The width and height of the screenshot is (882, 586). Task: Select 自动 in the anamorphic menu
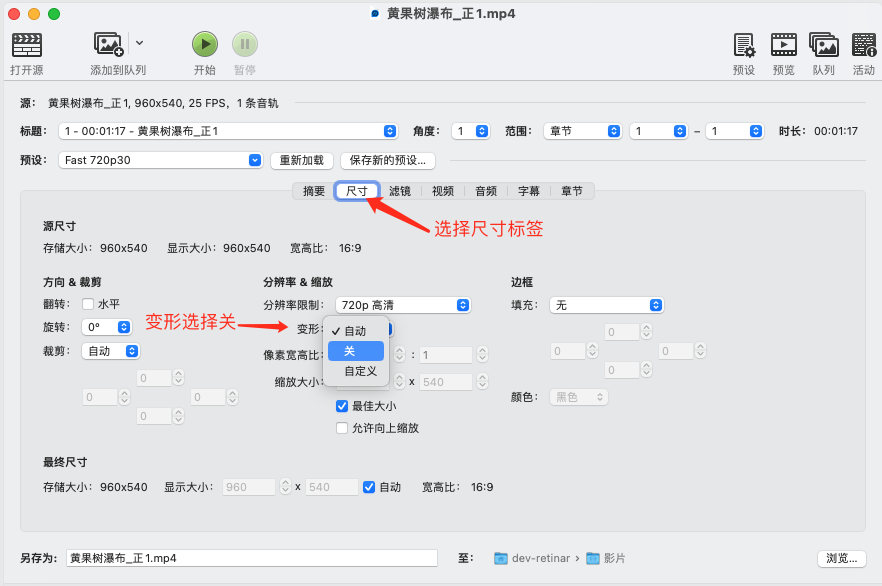click(x=356, y=331)
